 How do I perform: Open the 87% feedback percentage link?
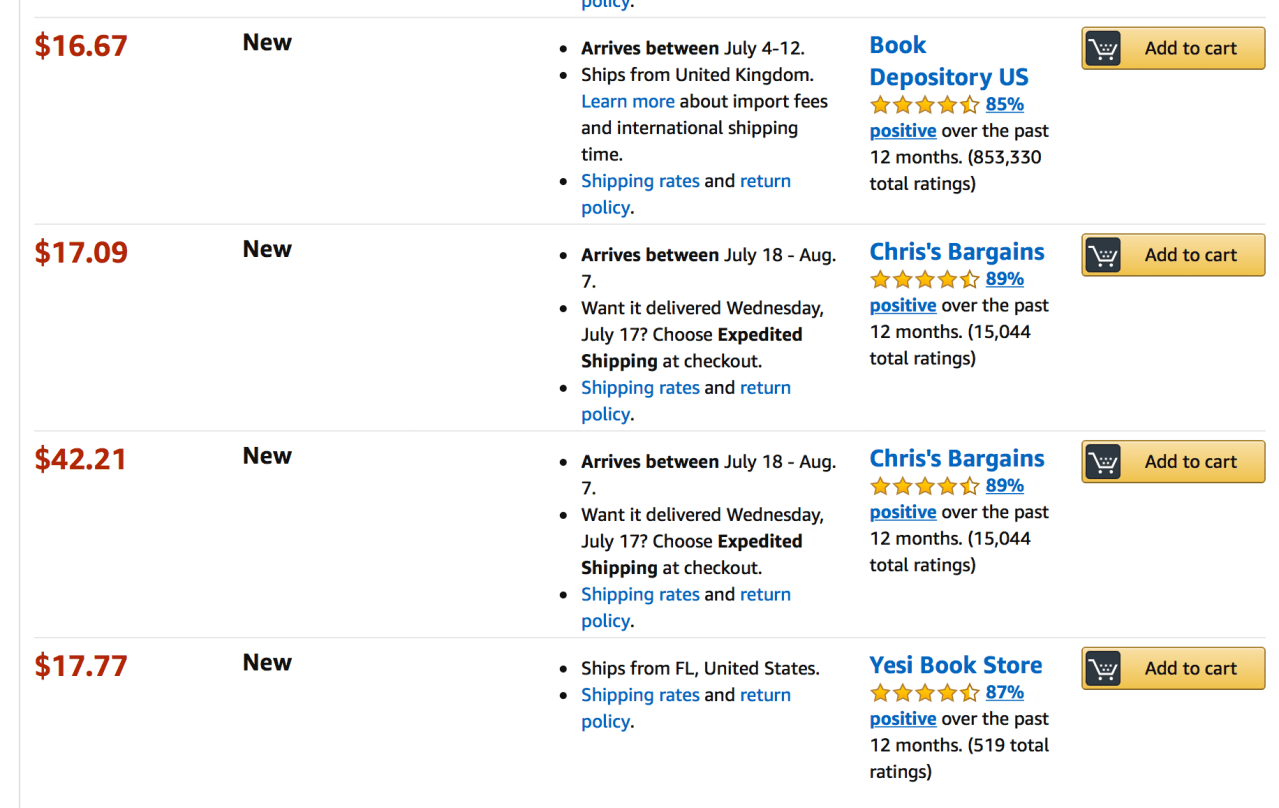[x=1004, y=693]
